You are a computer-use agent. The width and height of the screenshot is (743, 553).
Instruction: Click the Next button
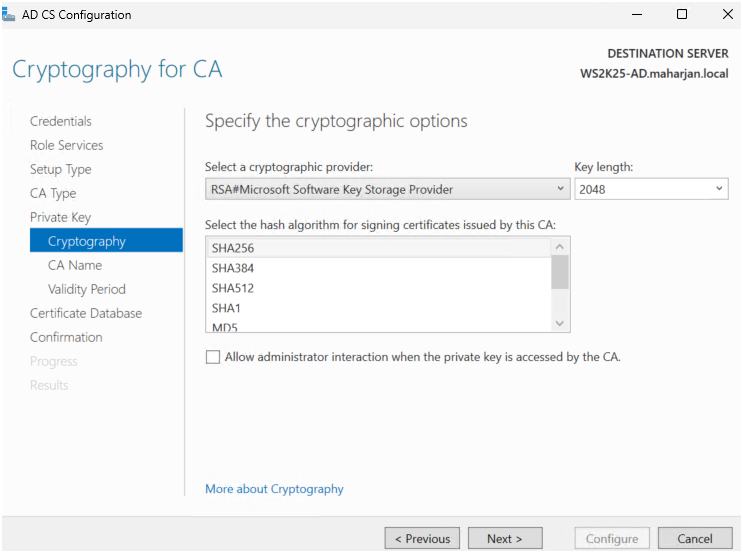(505, 538)
